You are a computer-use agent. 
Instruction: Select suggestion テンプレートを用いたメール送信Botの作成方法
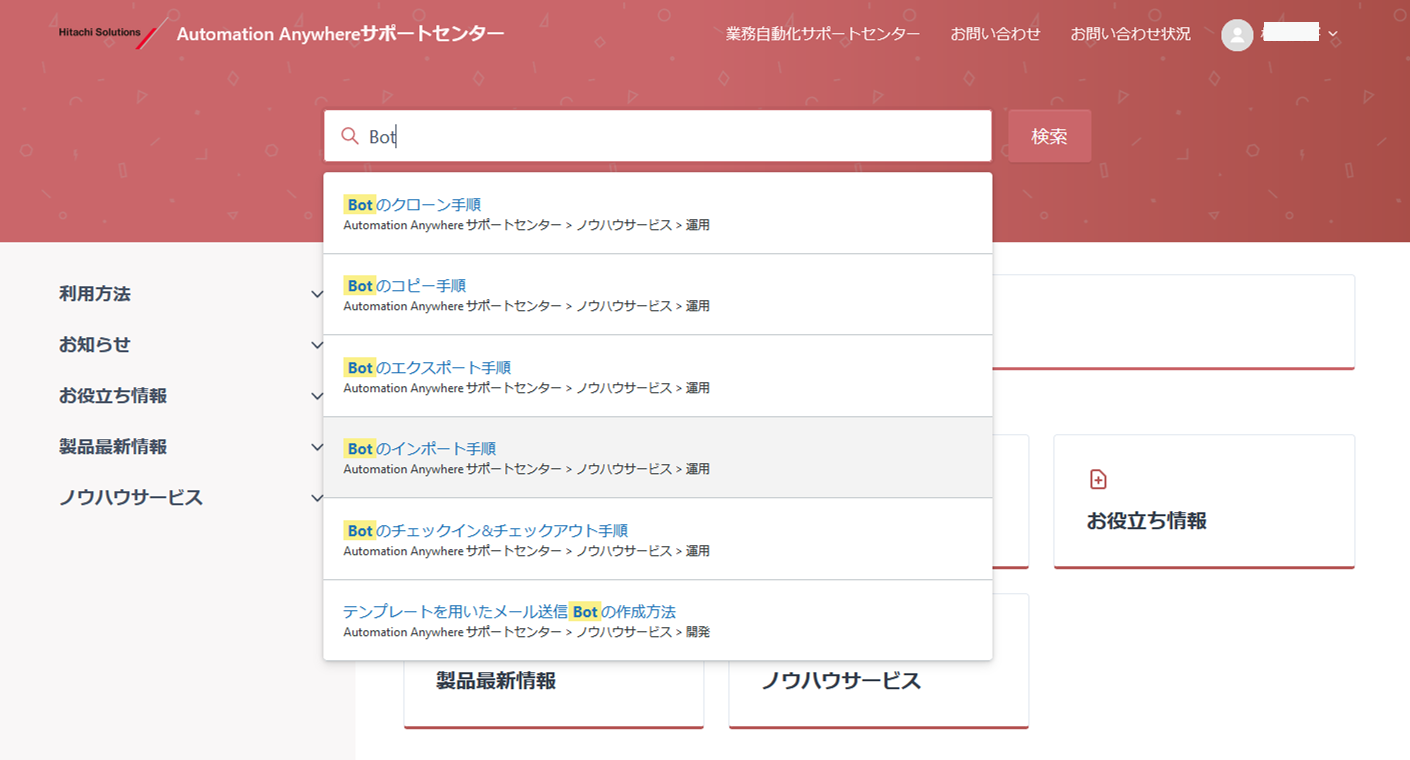pyautogui.click(x=658, y=620)
